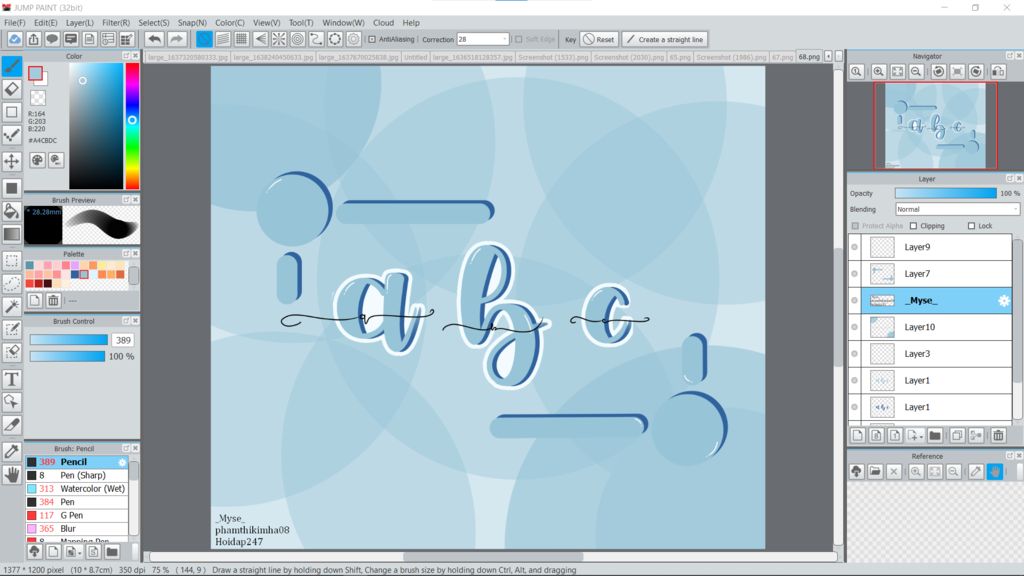This screenshot has height=576, width=1024.
Task: Open _Myse_ layer settings gear
Action: [1004, 300]
